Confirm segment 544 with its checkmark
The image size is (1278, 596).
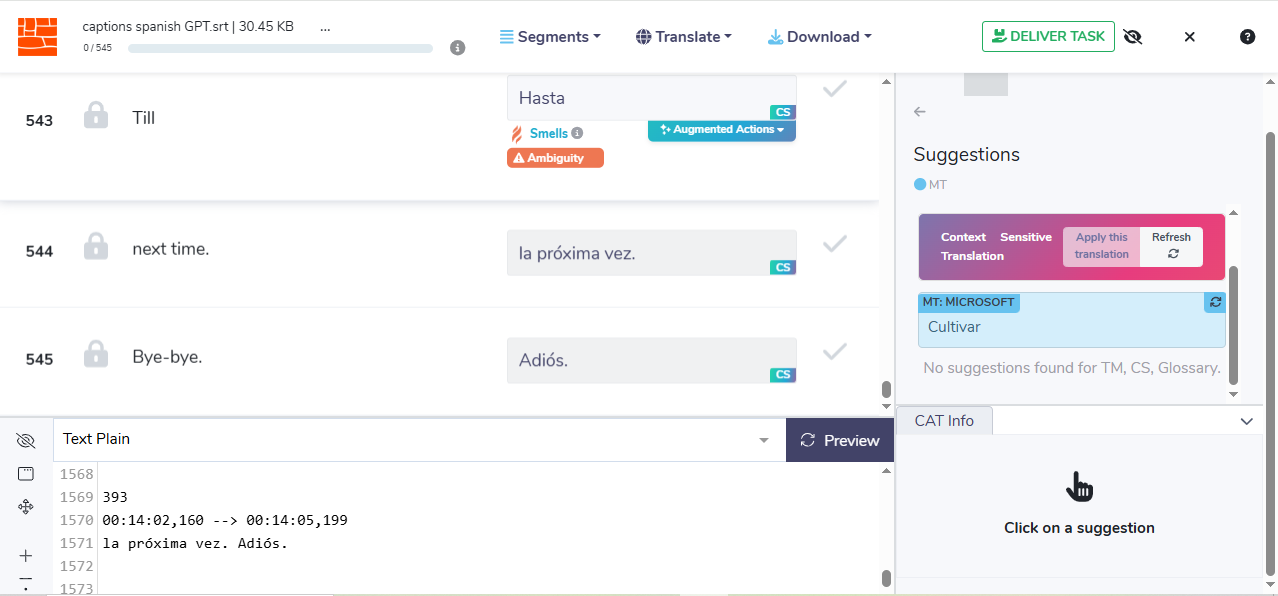[835, 243]
